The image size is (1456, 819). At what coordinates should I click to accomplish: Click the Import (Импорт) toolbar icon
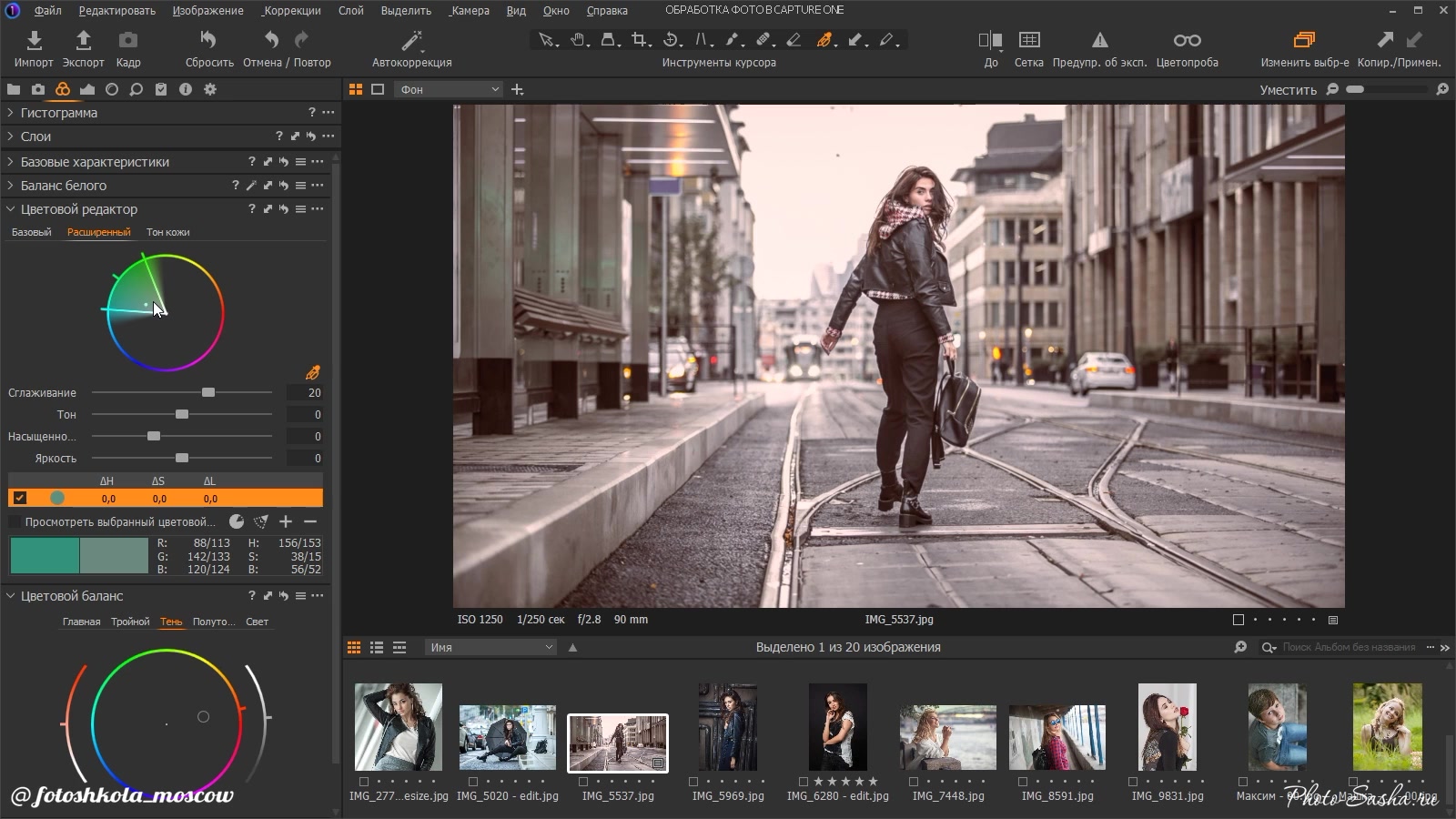point(34,40)
